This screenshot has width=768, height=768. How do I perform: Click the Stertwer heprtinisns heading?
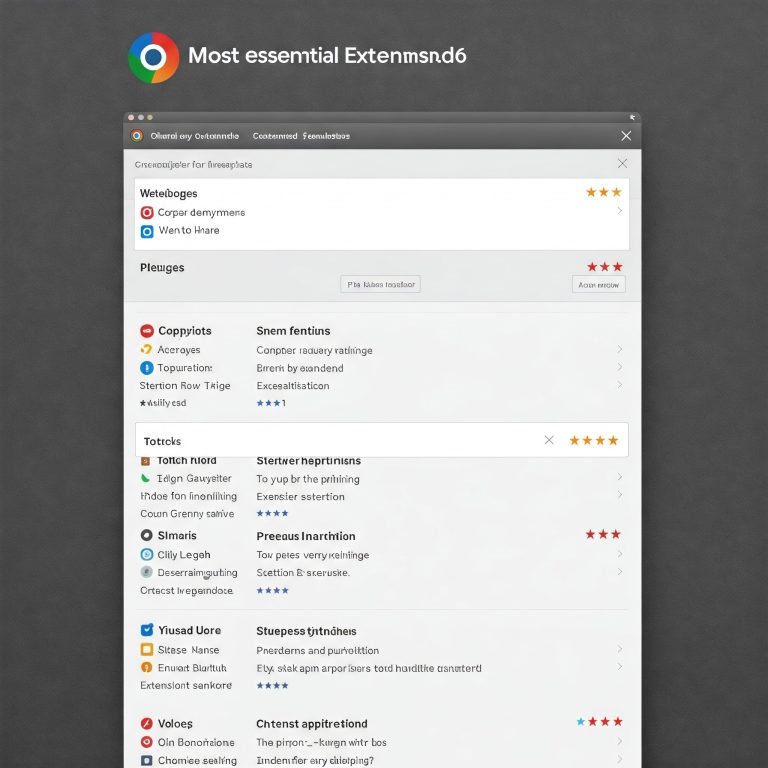309,461
